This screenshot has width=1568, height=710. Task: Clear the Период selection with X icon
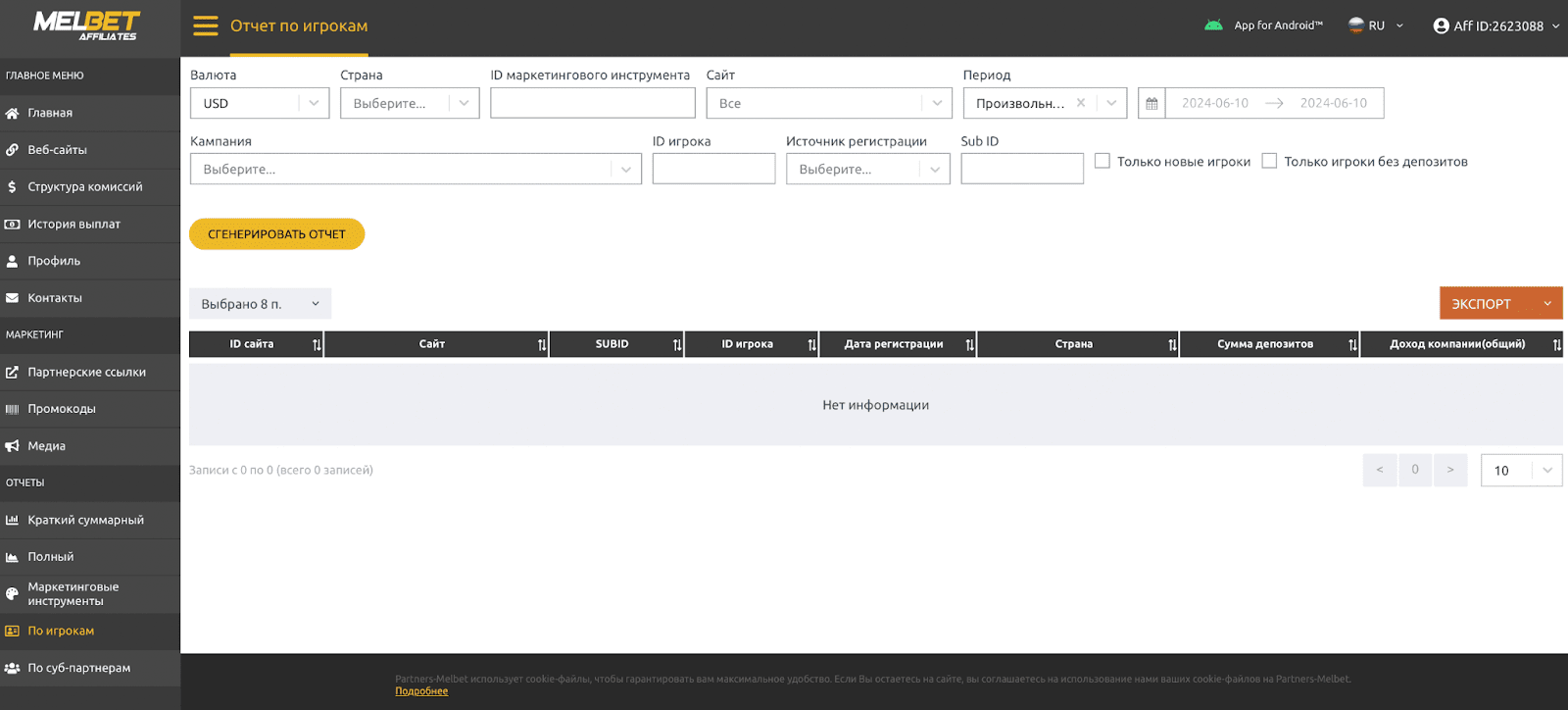(1081, 103)
